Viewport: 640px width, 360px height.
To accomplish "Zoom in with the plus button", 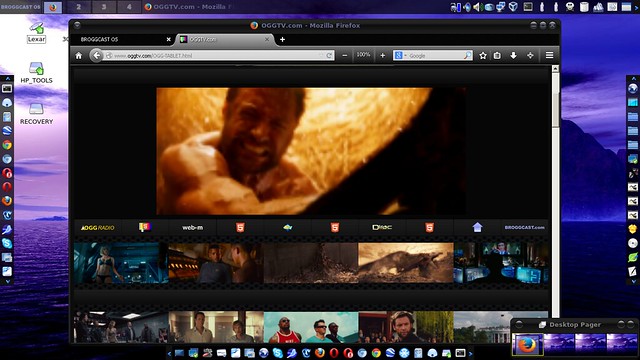I will click(382, 56).
